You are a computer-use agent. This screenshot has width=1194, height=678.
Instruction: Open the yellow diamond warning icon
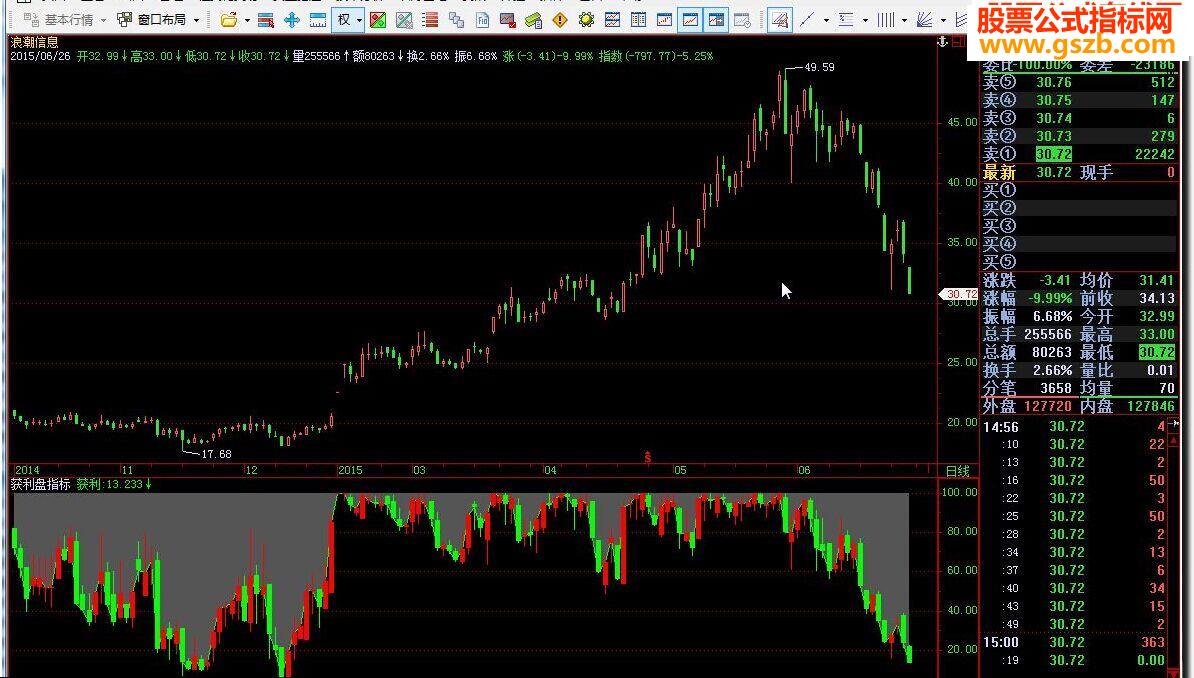pyautogui.click(x=560, y=20)
